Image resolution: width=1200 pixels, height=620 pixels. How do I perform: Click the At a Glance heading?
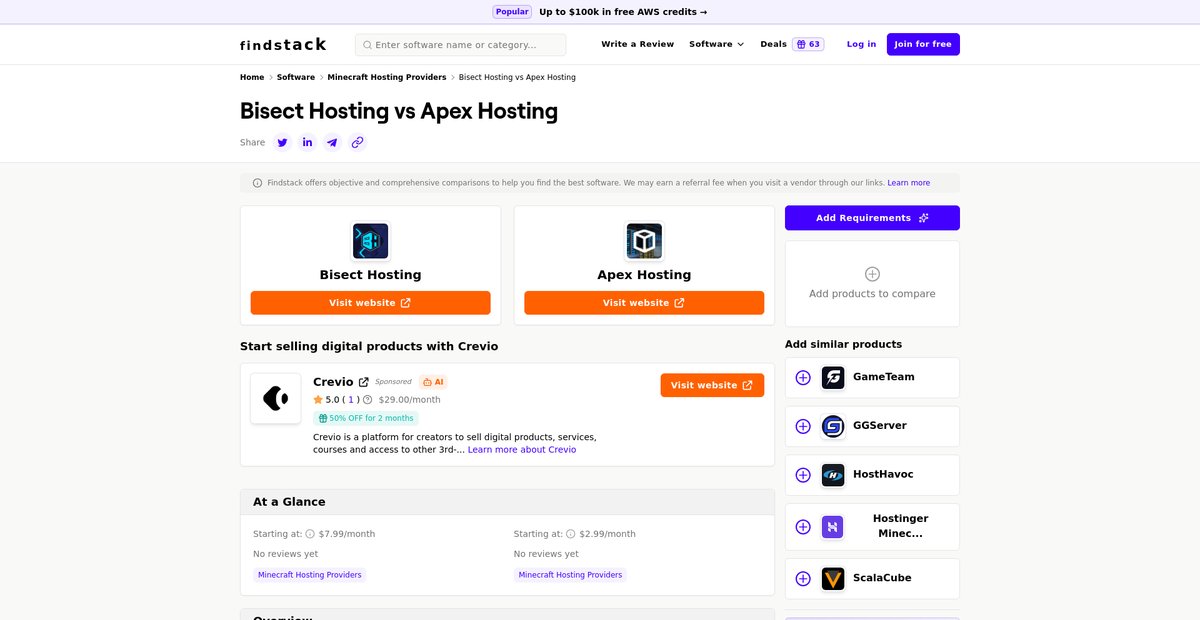[x=289, y=502]
